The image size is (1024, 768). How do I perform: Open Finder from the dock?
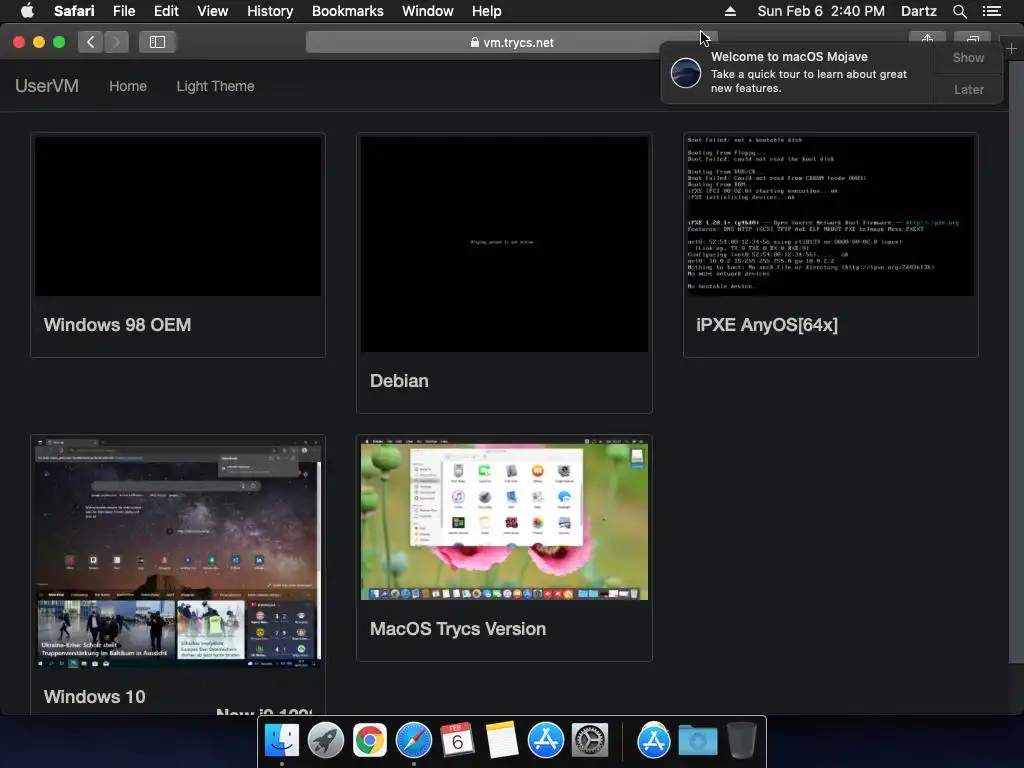[x=281, y=741]
